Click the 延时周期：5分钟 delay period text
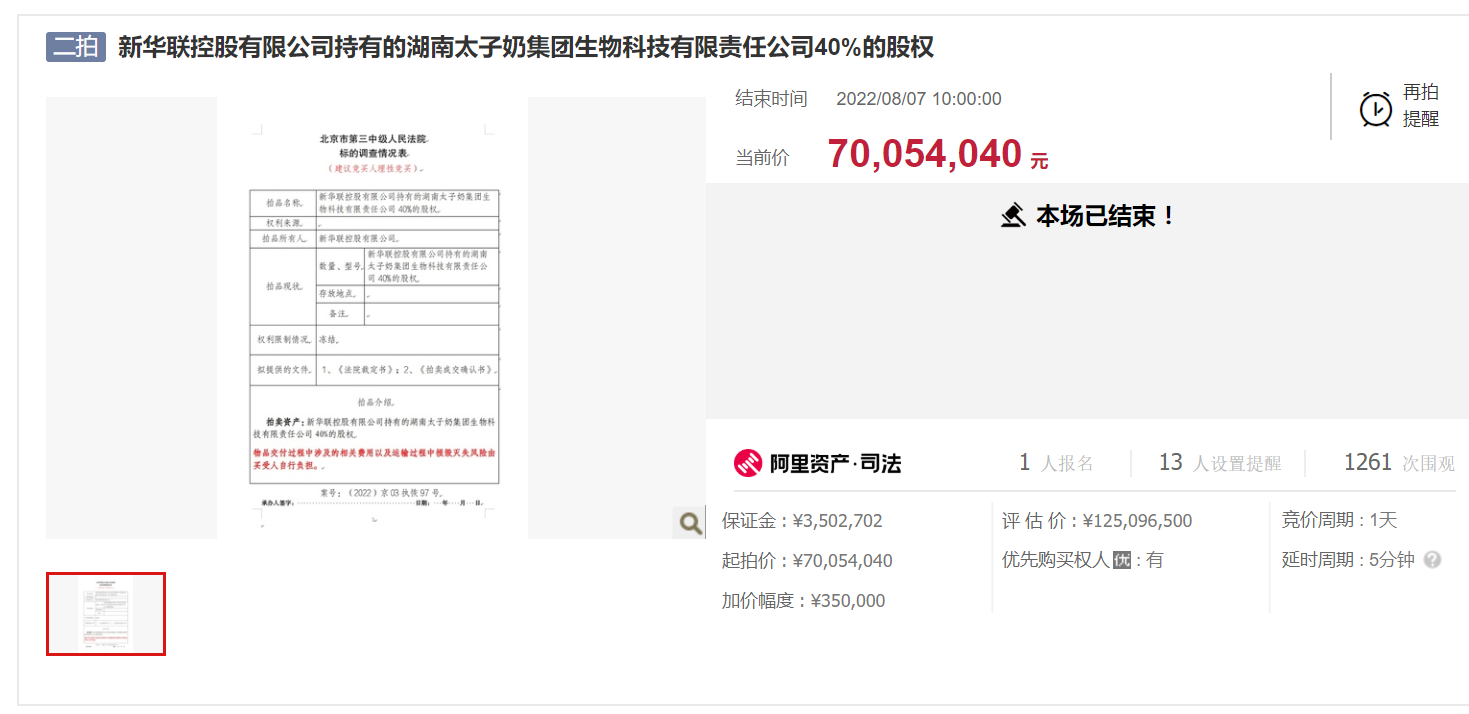Viewport: 1469px width, 714px height. point(1348,560)
